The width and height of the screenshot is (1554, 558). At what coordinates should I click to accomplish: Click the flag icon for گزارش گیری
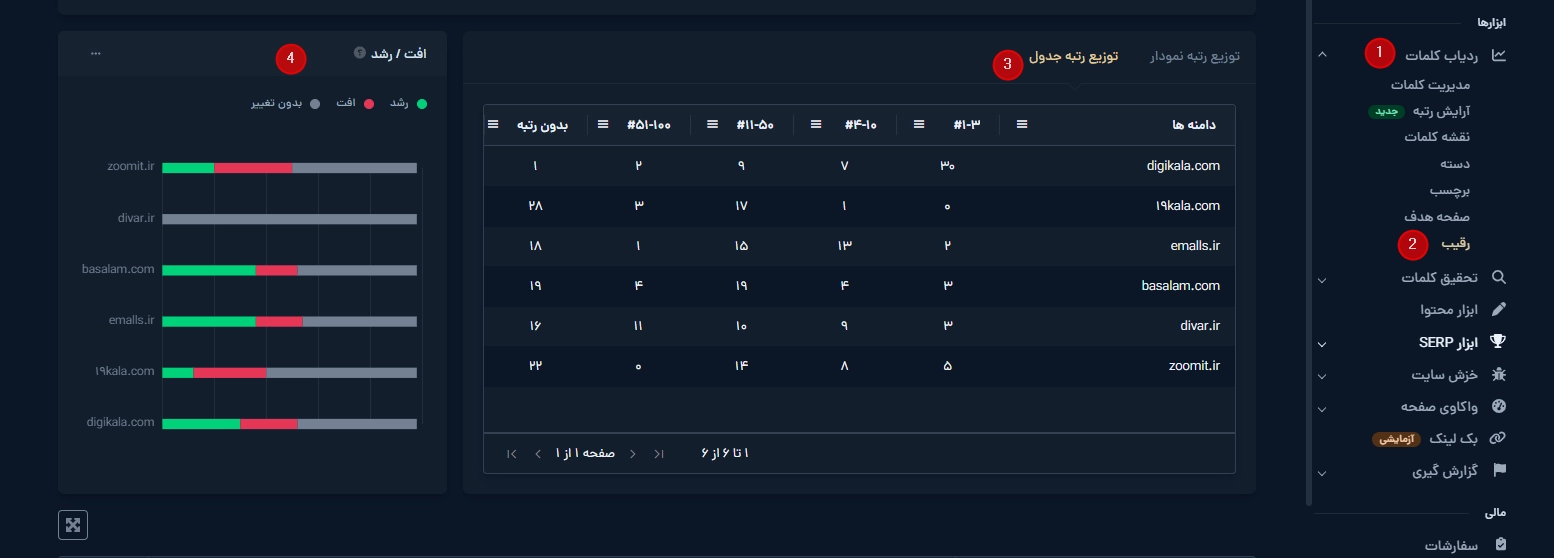click(1498, 470)
